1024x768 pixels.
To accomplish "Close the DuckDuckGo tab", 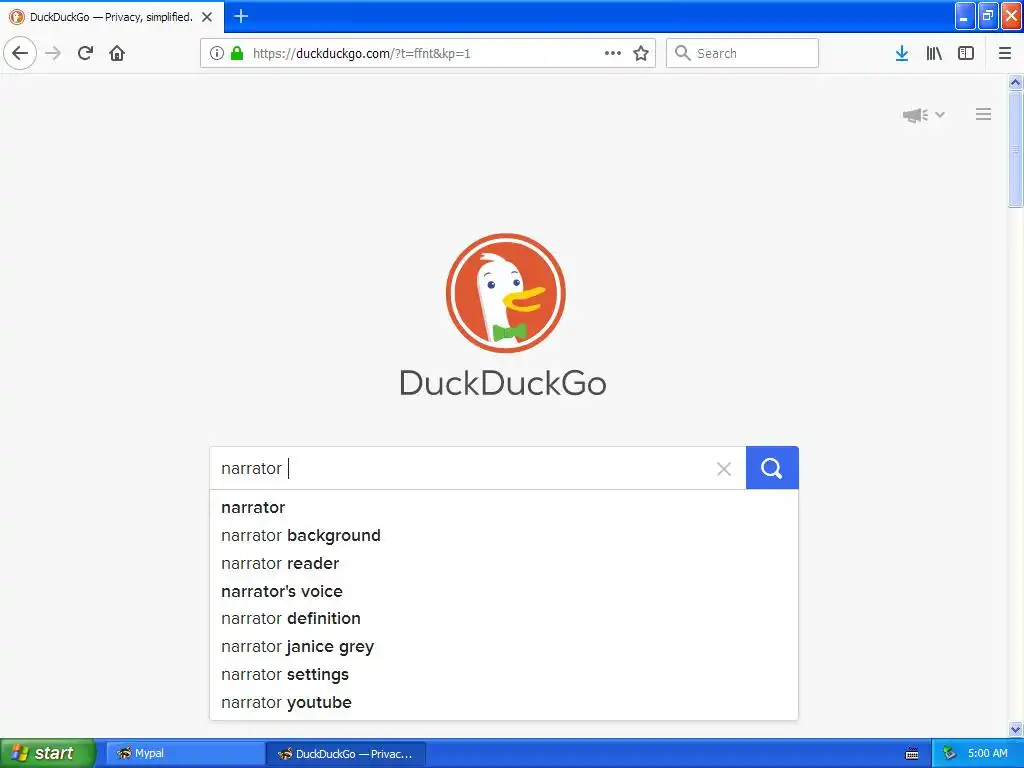I will click(207, 17).
